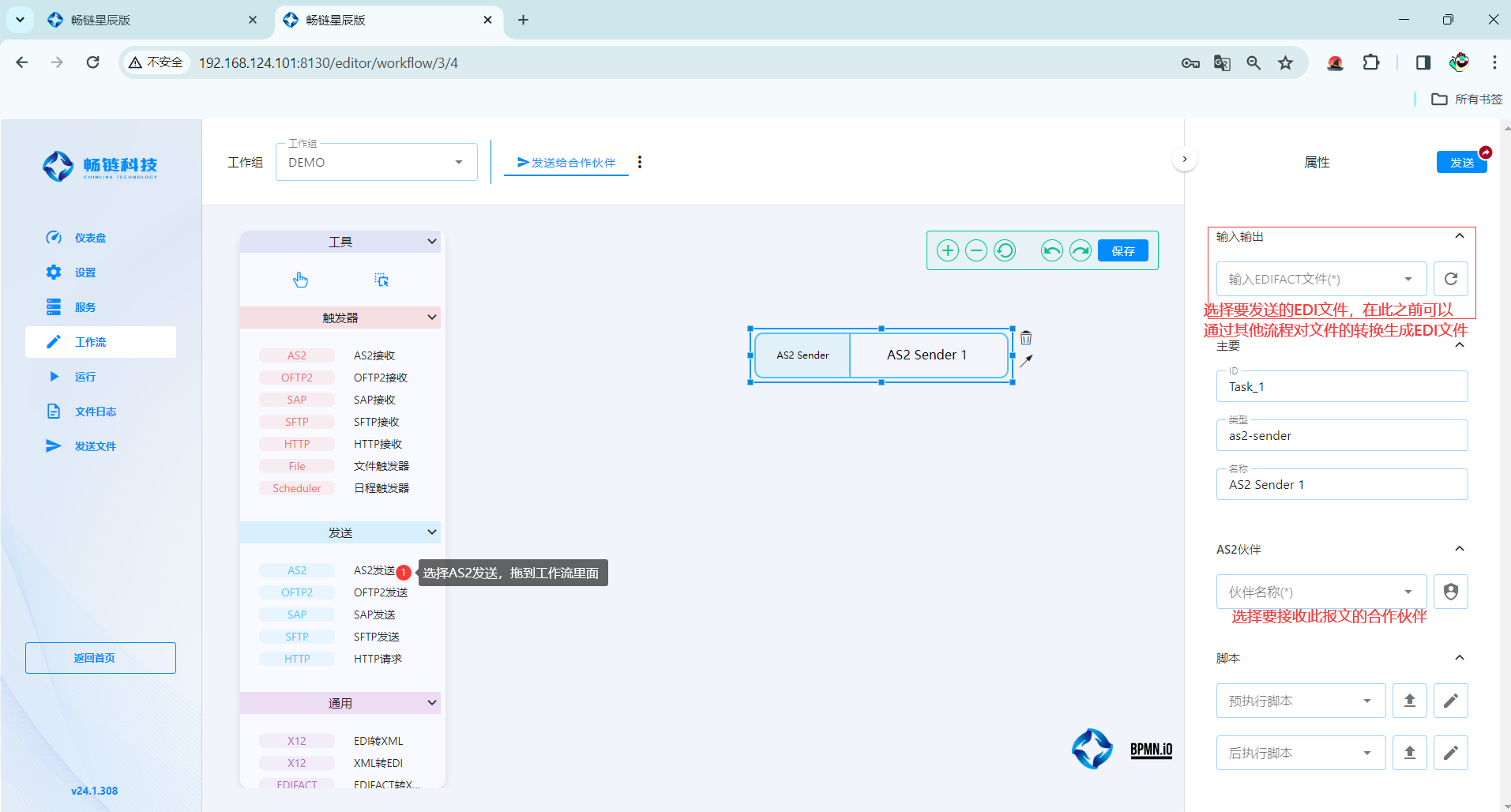This screenshot has height=812, width=1511.
Task: Upload a pre-execution script file
Action: point(1409,701)
